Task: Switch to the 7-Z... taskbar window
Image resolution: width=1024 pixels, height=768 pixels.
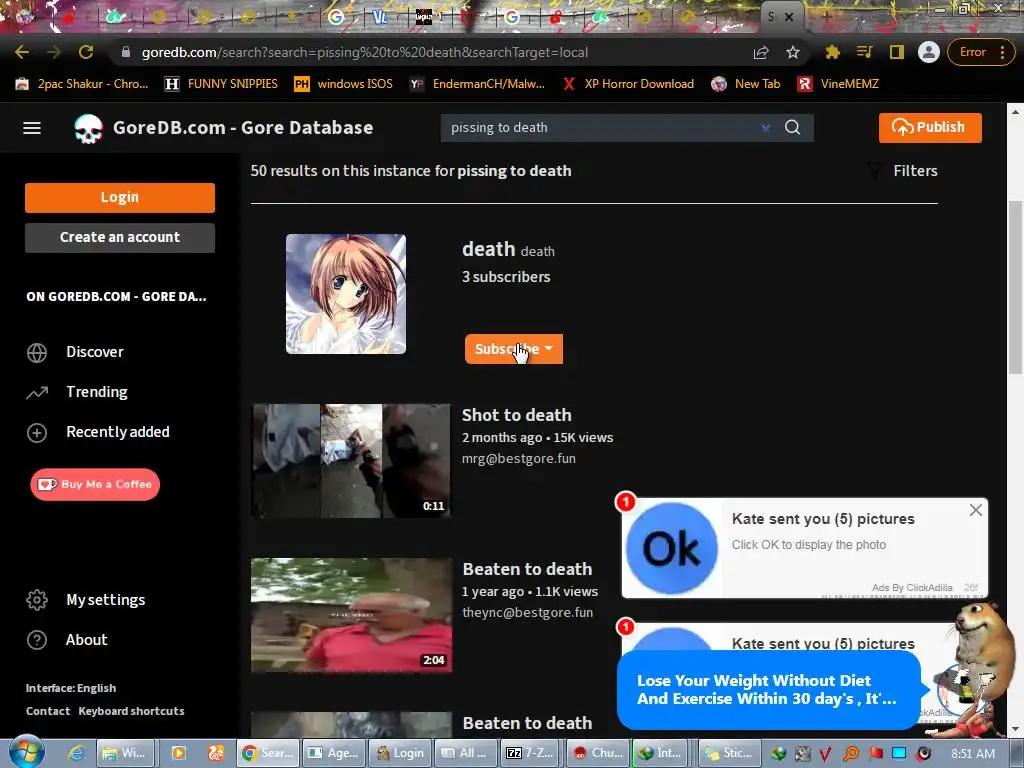Action: [x=531, y=753]
